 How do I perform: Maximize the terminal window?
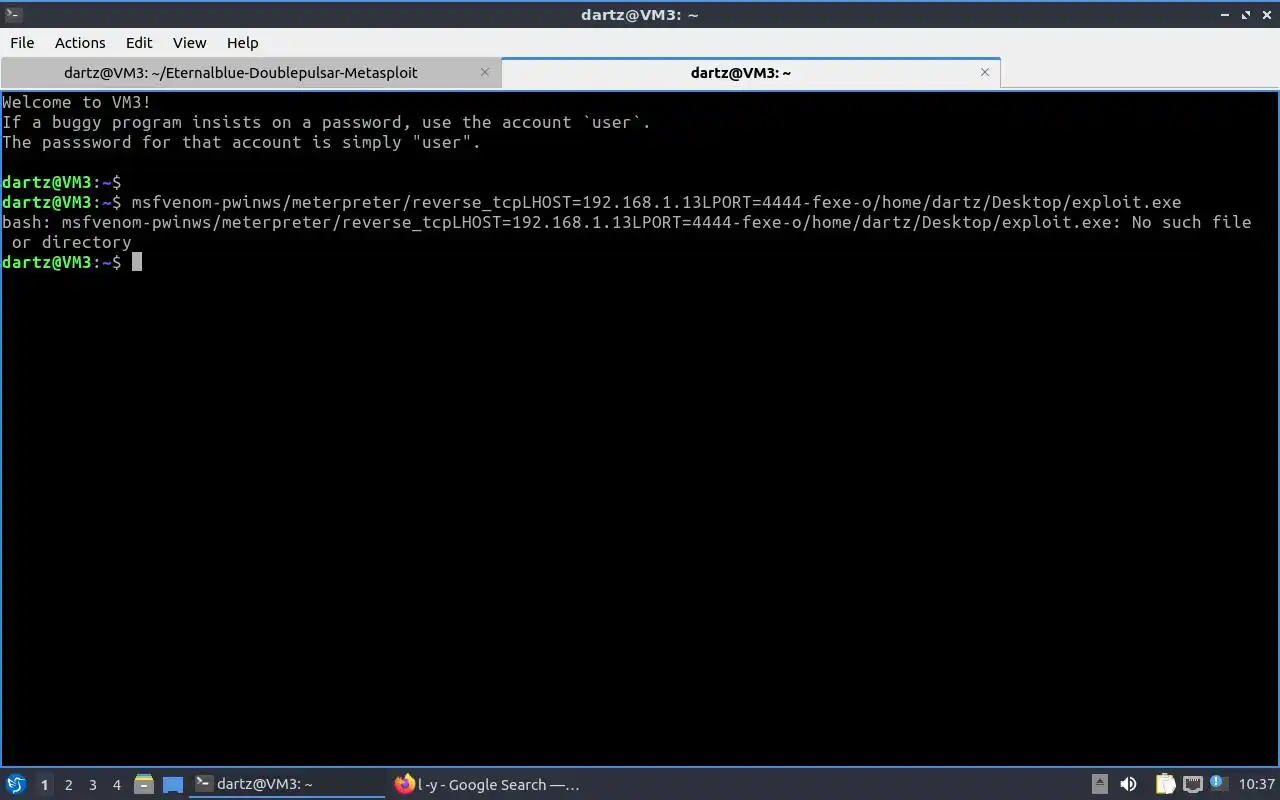pyautogui.click(x=1246, y=14)
